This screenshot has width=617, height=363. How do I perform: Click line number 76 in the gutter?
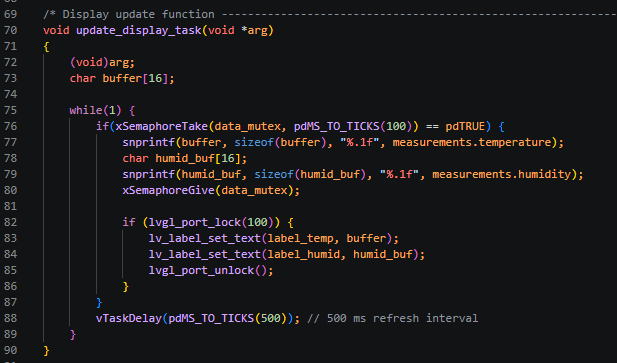point(10,126)
